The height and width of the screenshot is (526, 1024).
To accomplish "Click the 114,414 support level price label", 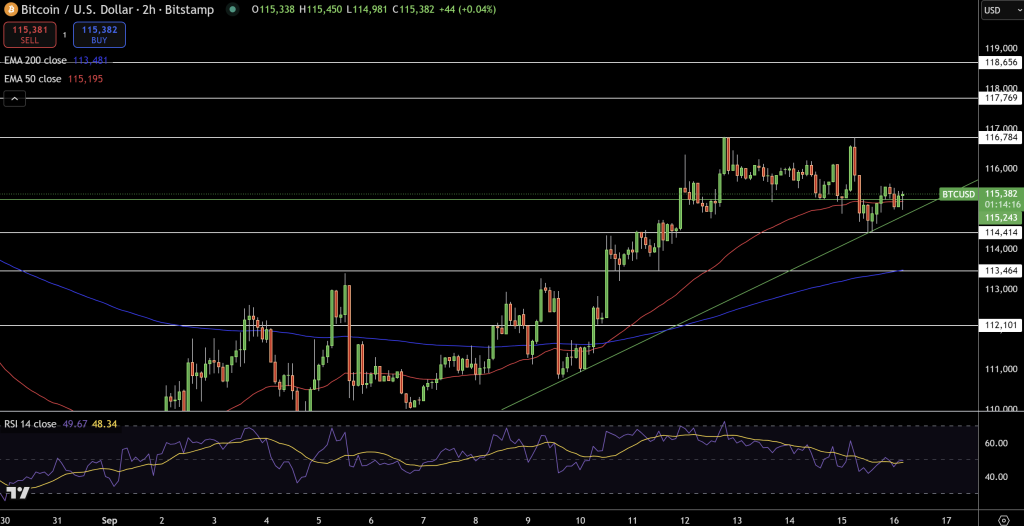I will point(1000,232).
